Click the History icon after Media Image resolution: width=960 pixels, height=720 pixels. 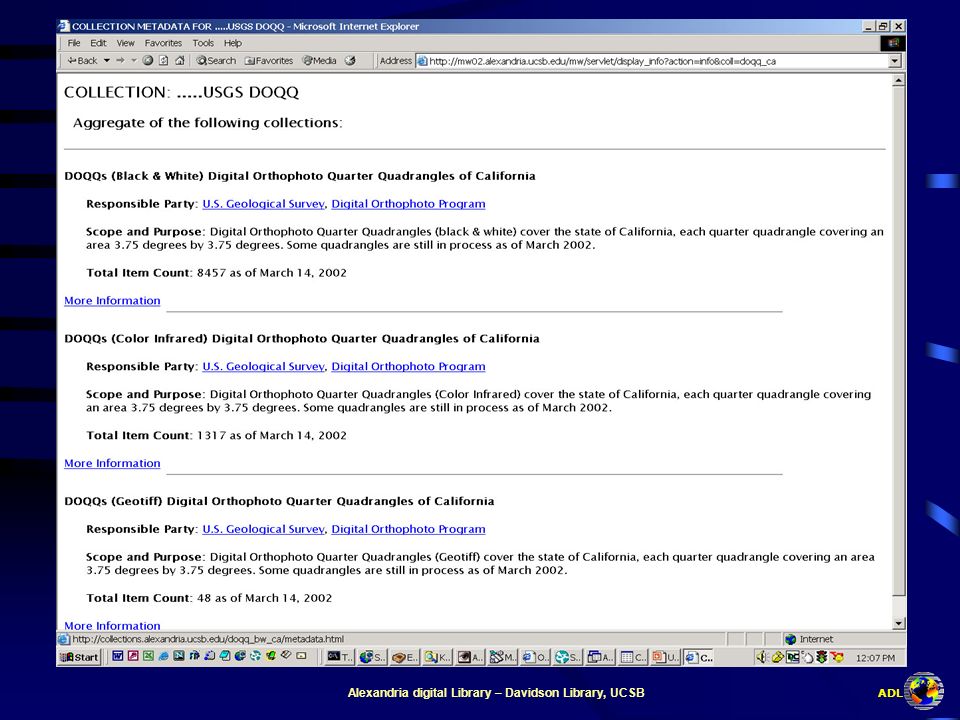point(350,61)
